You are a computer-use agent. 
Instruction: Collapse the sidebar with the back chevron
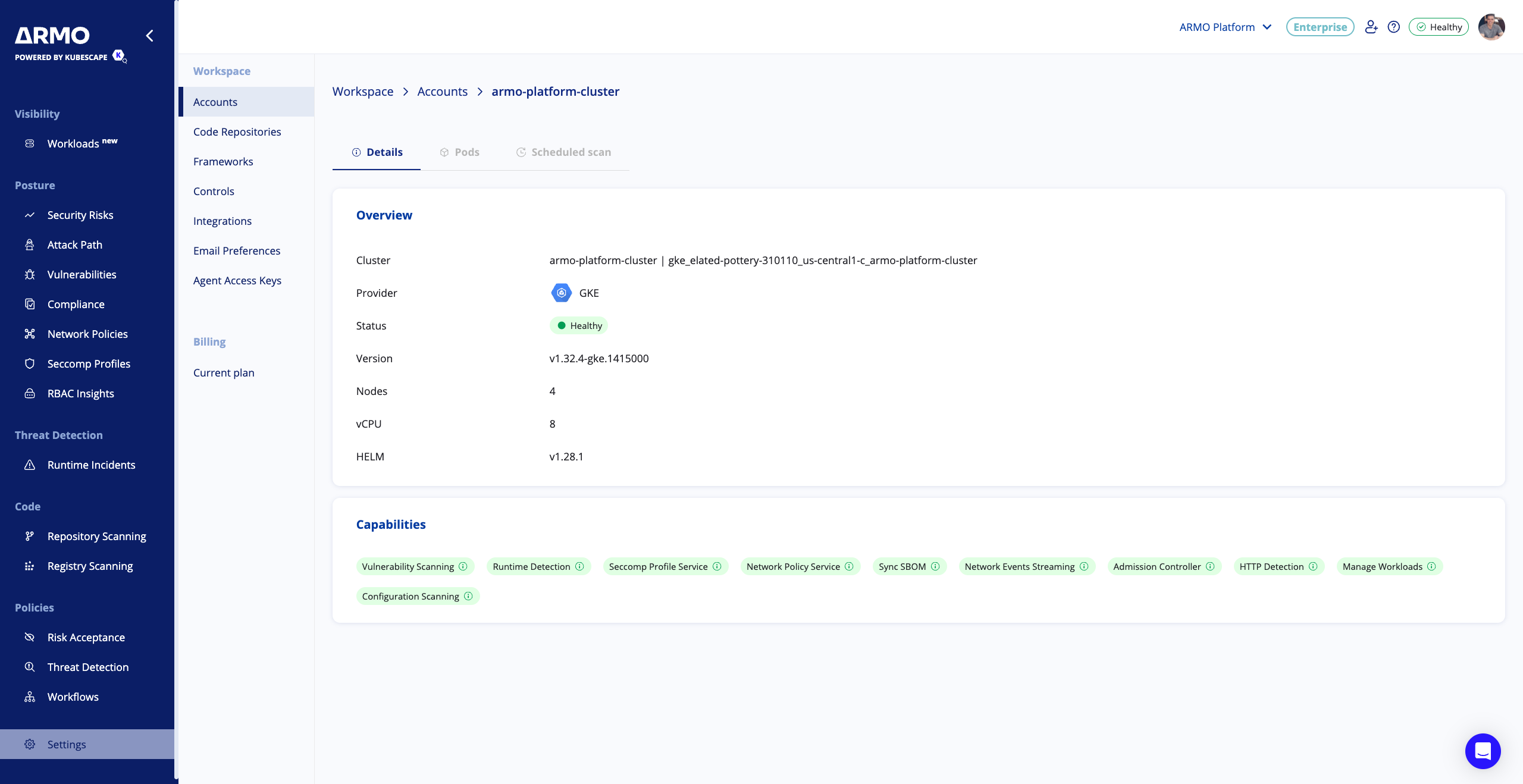point(150,36)
